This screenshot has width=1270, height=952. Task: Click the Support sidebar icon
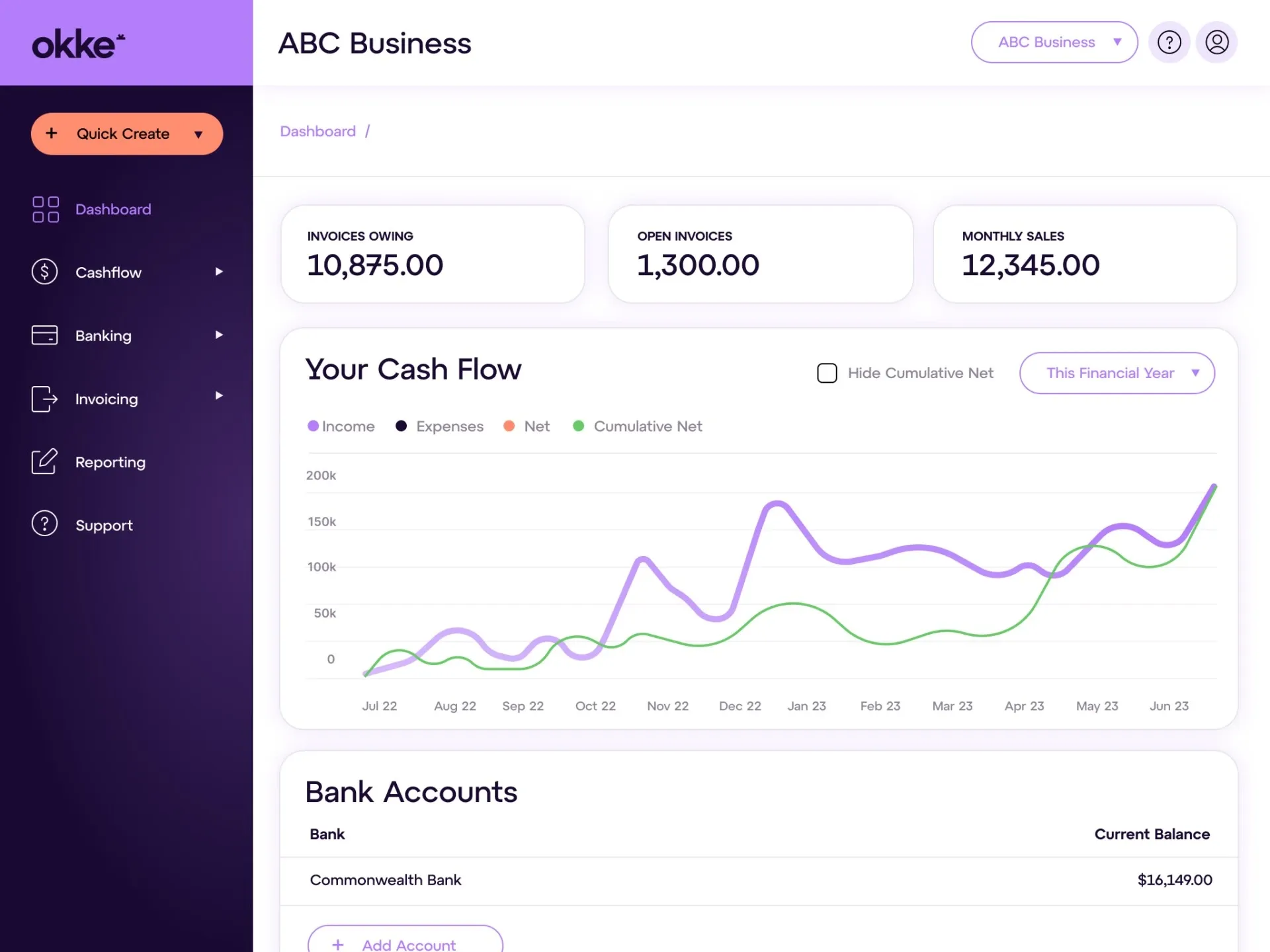pos(43,524)
